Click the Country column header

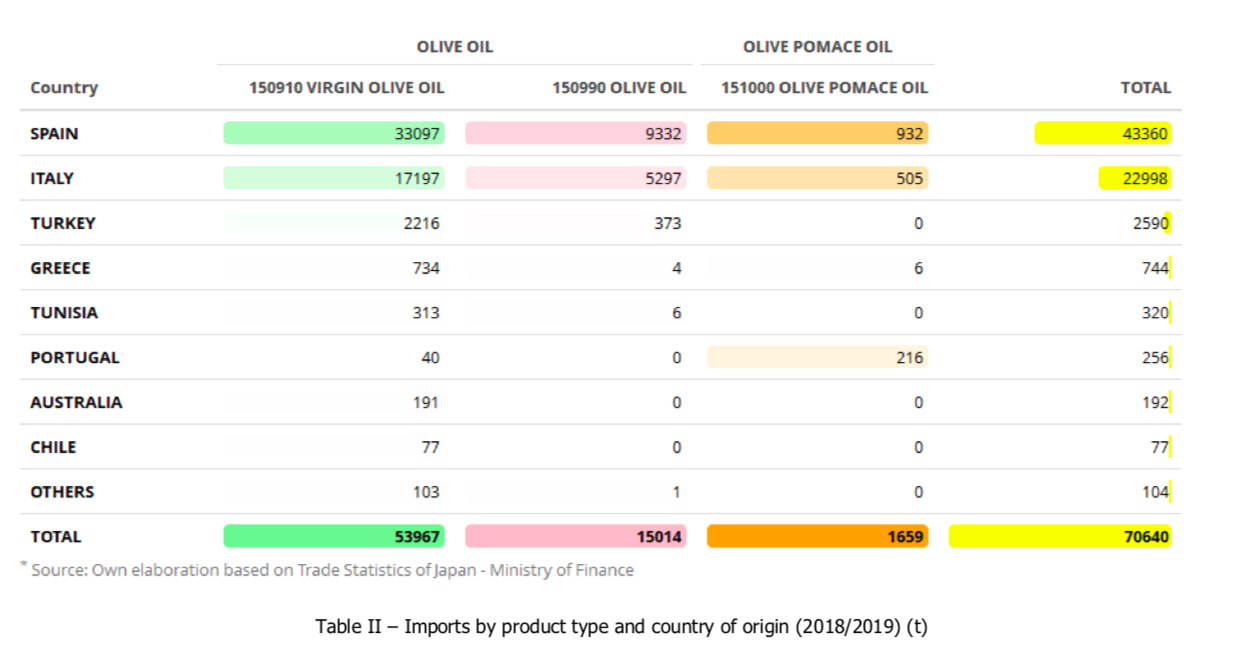pyautogui.click(x=64, y=88)
